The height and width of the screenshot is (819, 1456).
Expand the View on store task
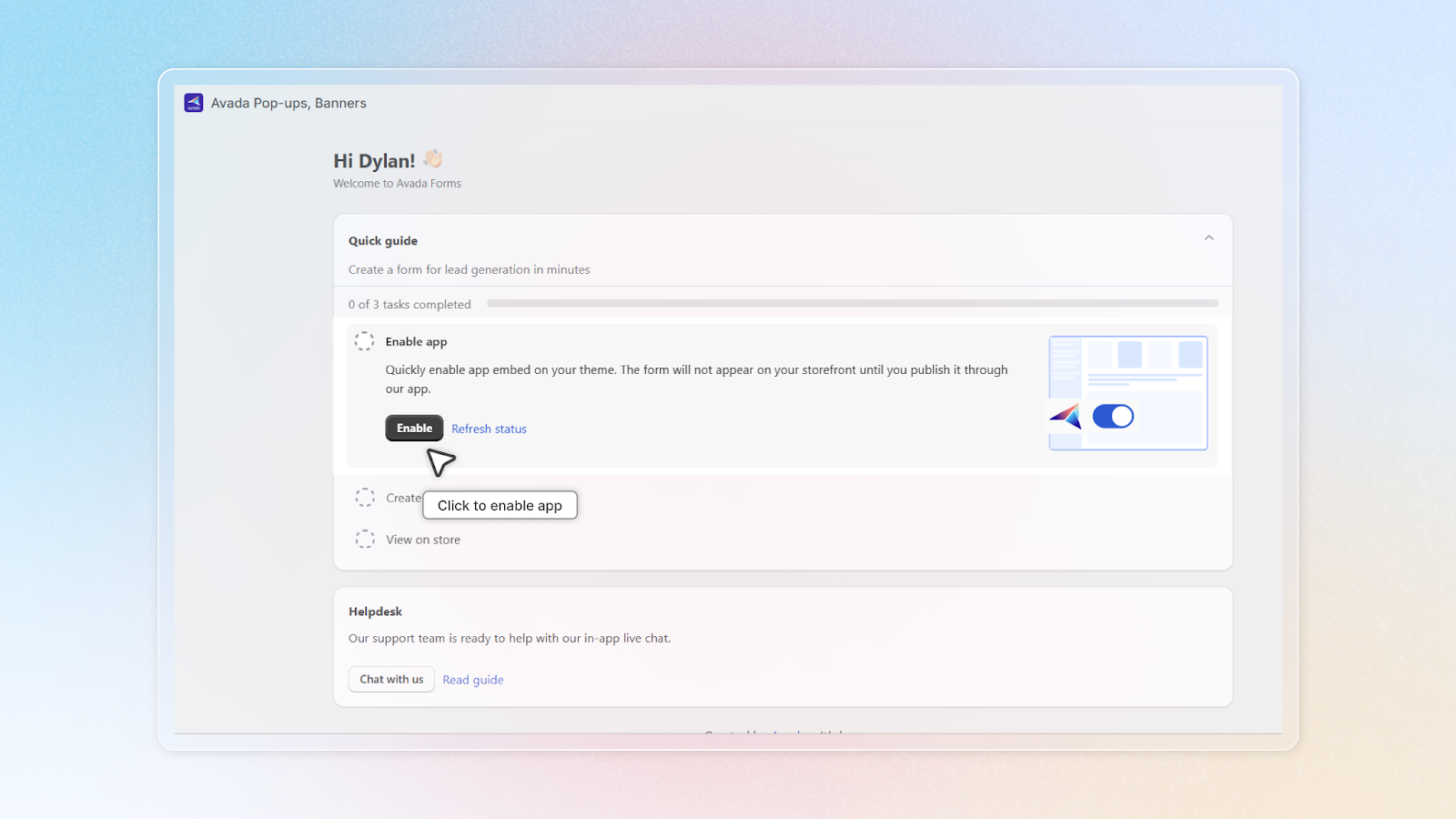pyautogui.click(x=423, y=540)
